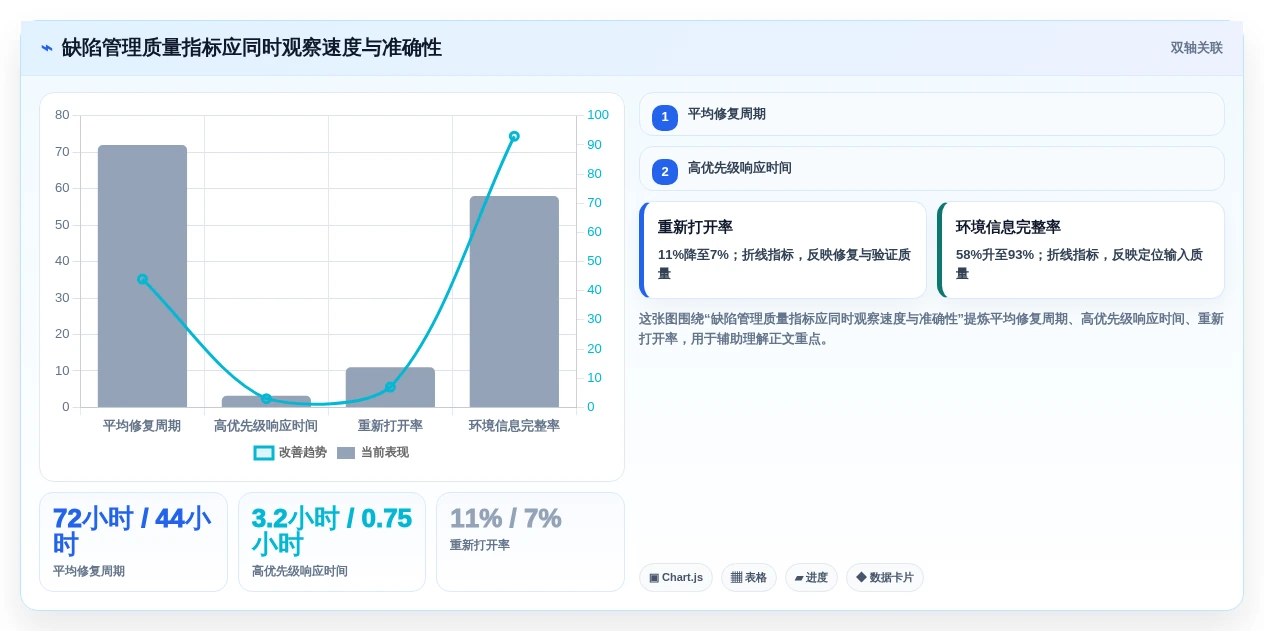Screen dimensions: 1264x631
Task: Click the 表格 tag
Action: (749, 577)
